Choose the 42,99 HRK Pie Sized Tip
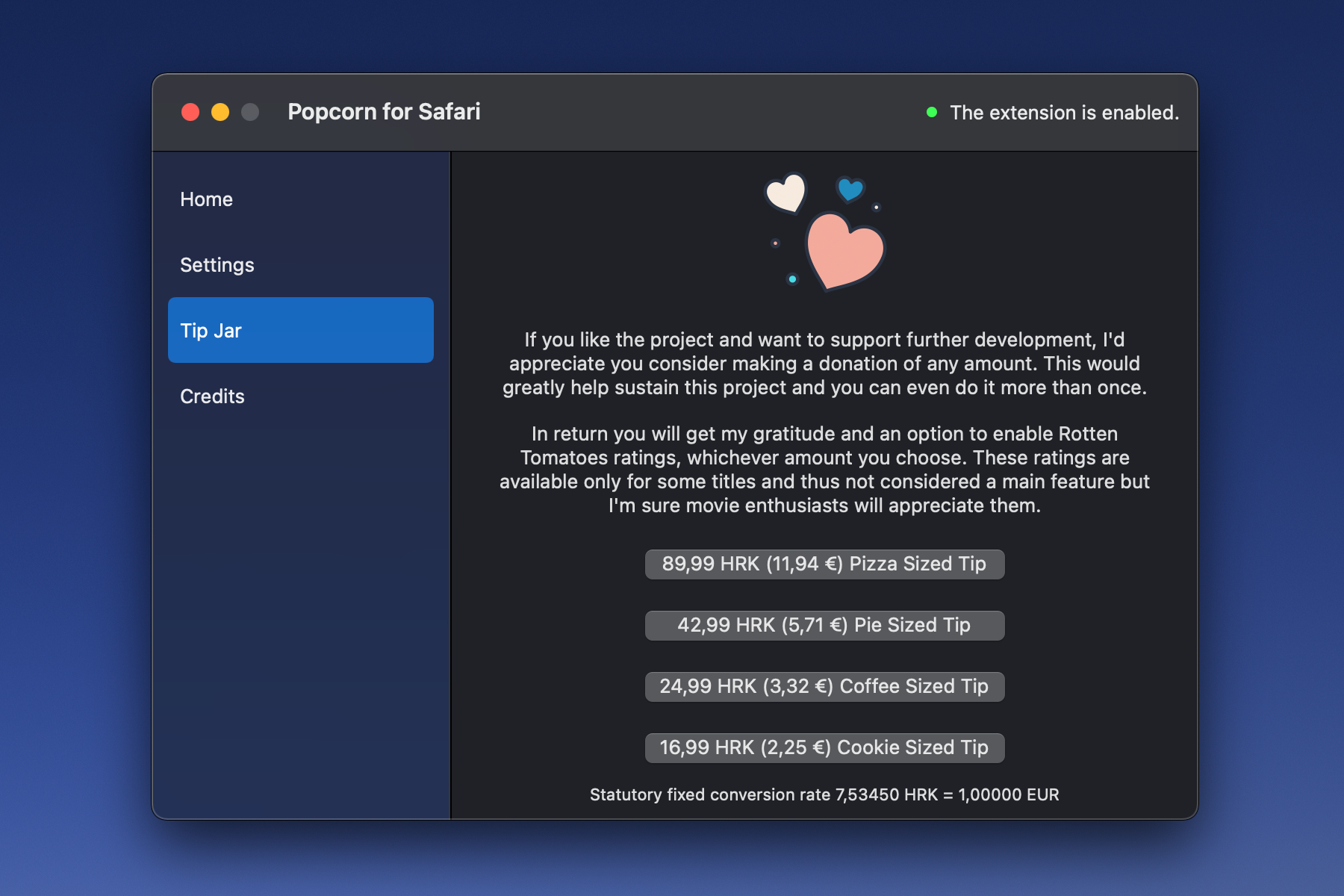This screenshot has width=1344, height=896. (x=824, y=625)
